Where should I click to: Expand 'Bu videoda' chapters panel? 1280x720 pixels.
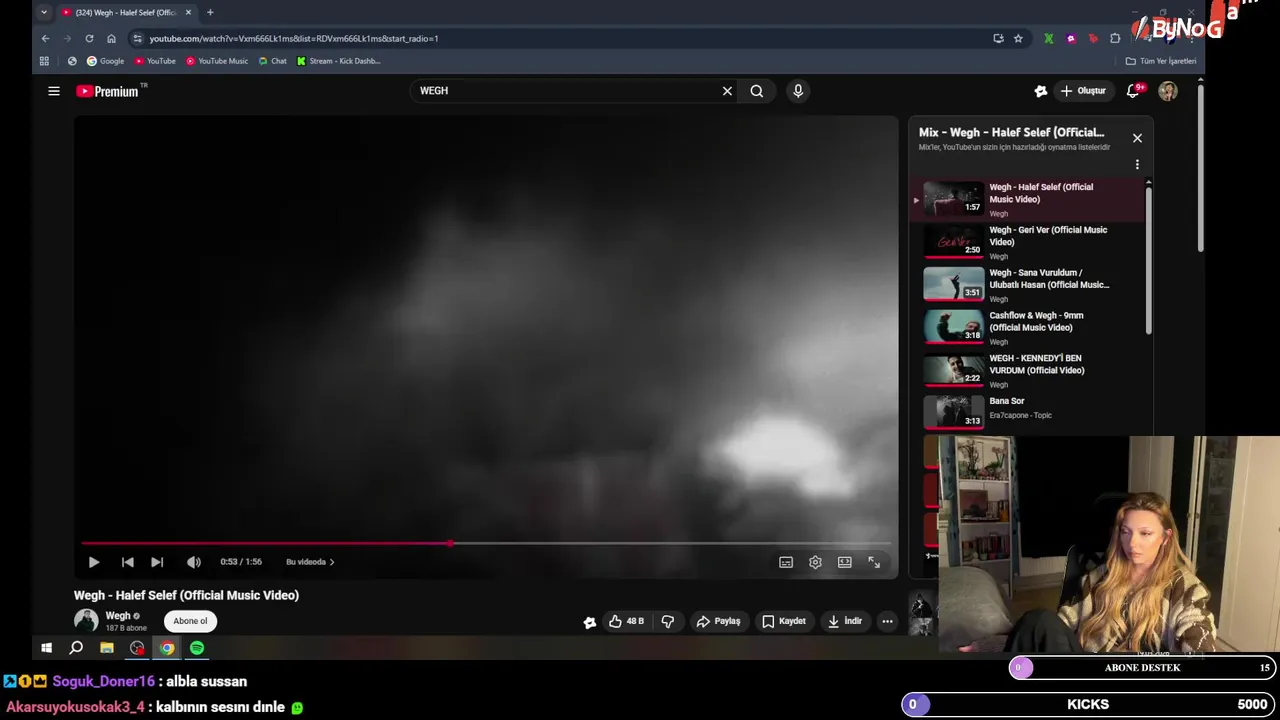[x=310, y=562]
